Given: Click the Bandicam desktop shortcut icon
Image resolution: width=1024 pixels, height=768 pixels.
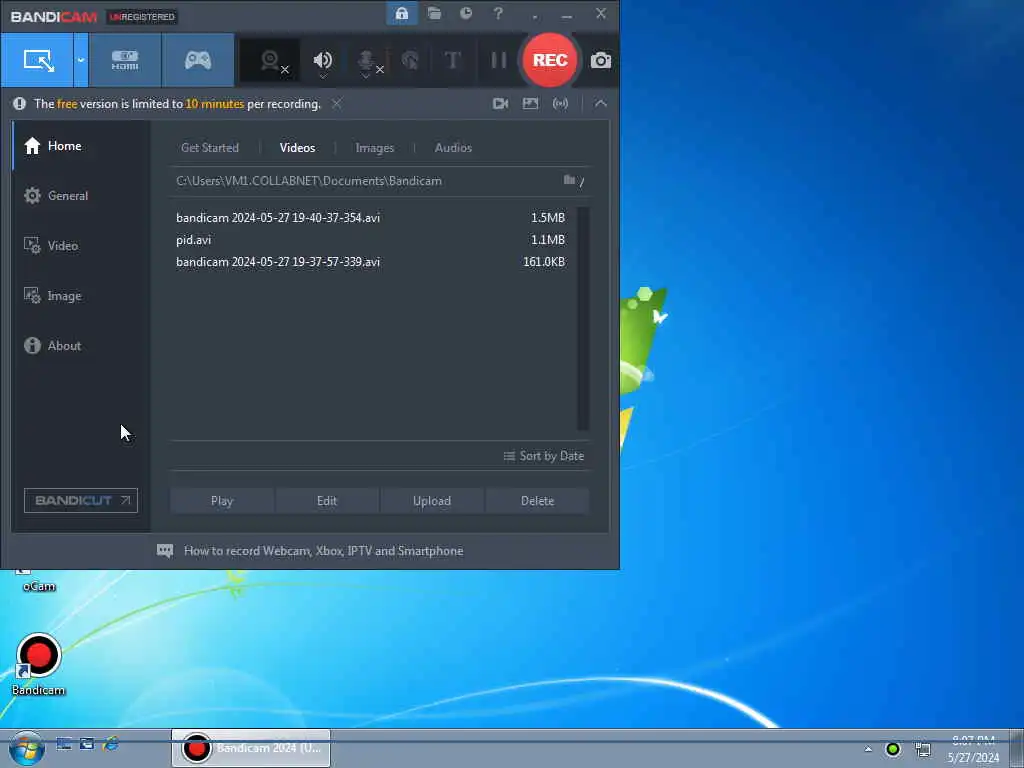Looking at the screenshot, I should pyautogui.click(x=39, y=656).
